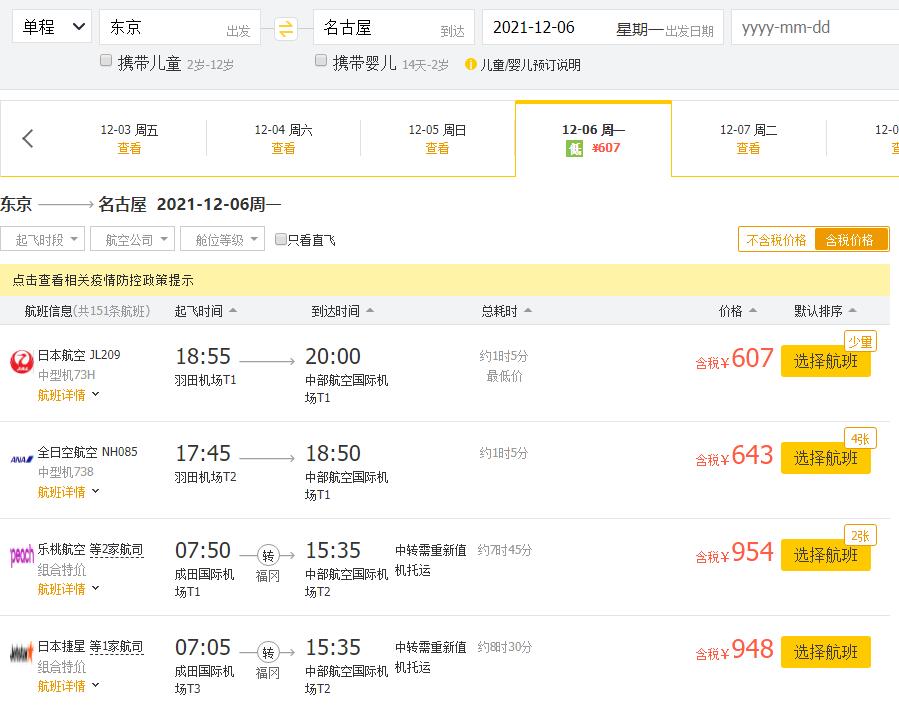This screenshot has height=705, width=899.
Task: Click transfer icon on 07:05 Jetstar flight
Action: click(x=268, y=652)
